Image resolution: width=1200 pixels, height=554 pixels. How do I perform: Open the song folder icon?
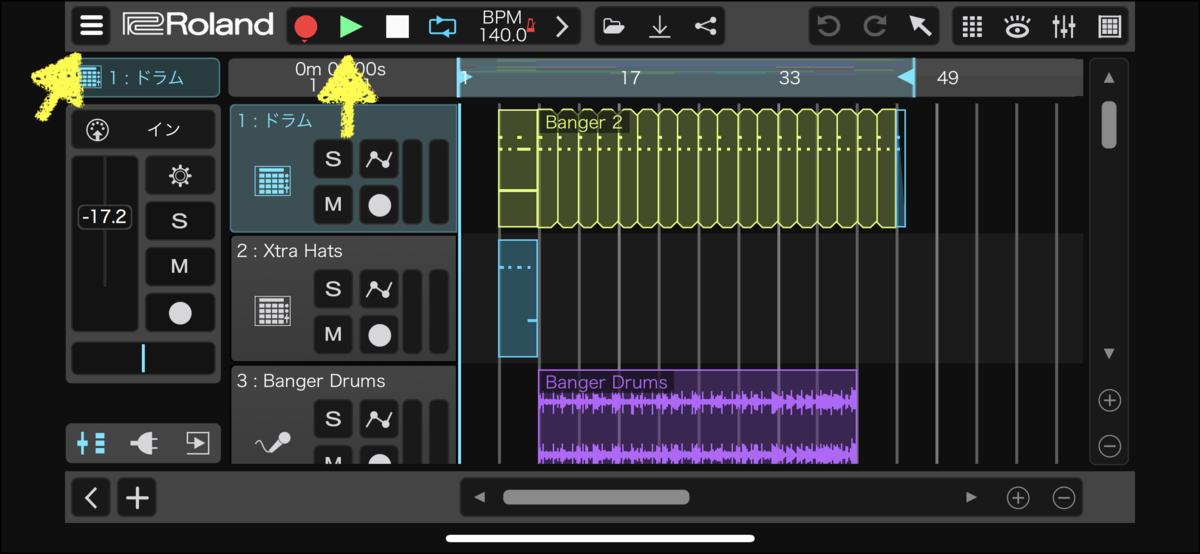click(x=613, y=27)
